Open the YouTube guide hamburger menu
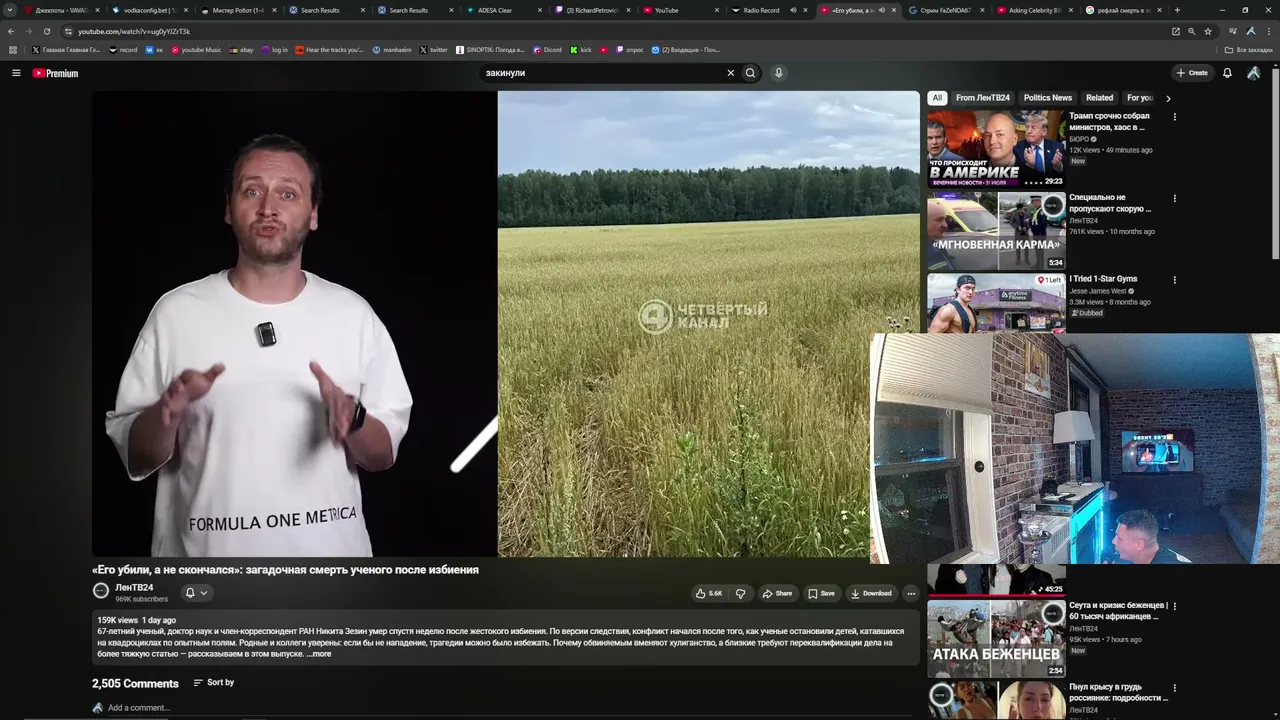This screenshot has height=720, width=1280. click(16, 73)
